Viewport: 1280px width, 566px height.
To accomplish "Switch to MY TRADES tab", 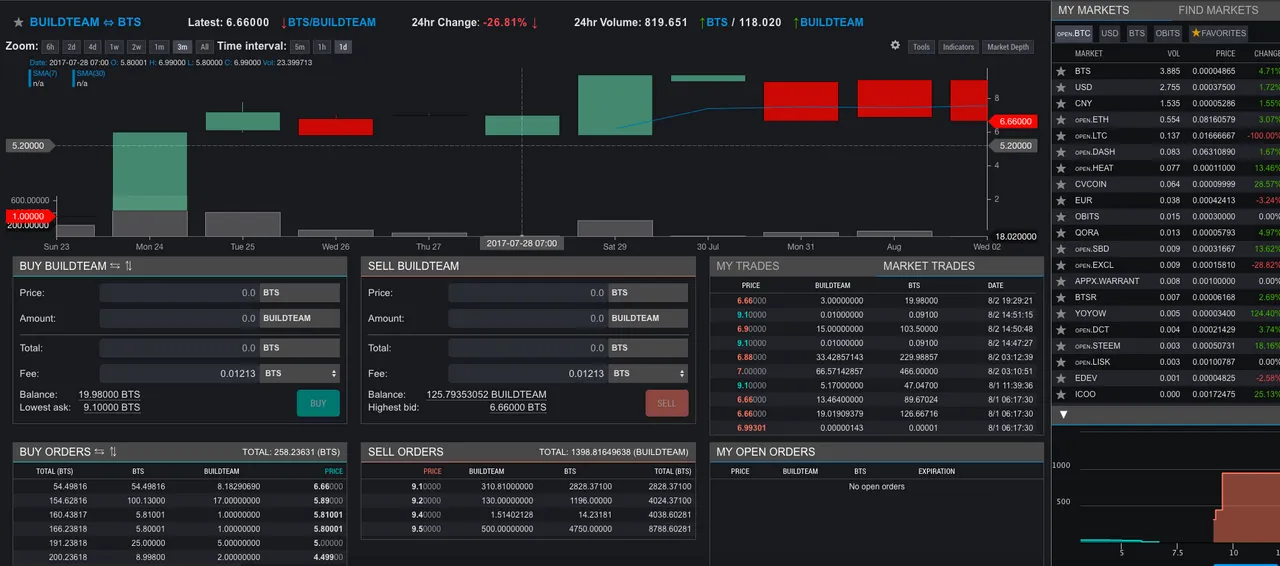I will coord(748,266).
